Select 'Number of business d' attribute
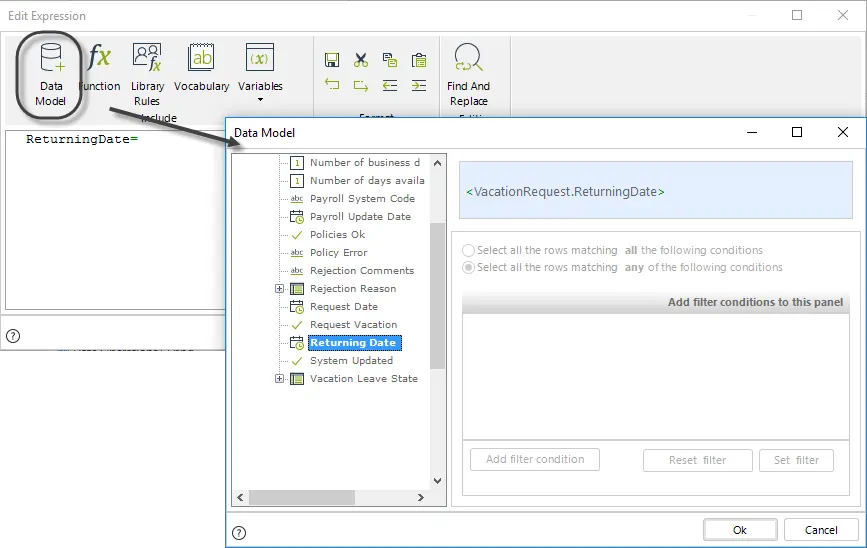The height and width of the screenshot is (548, 867). point(365,163)
